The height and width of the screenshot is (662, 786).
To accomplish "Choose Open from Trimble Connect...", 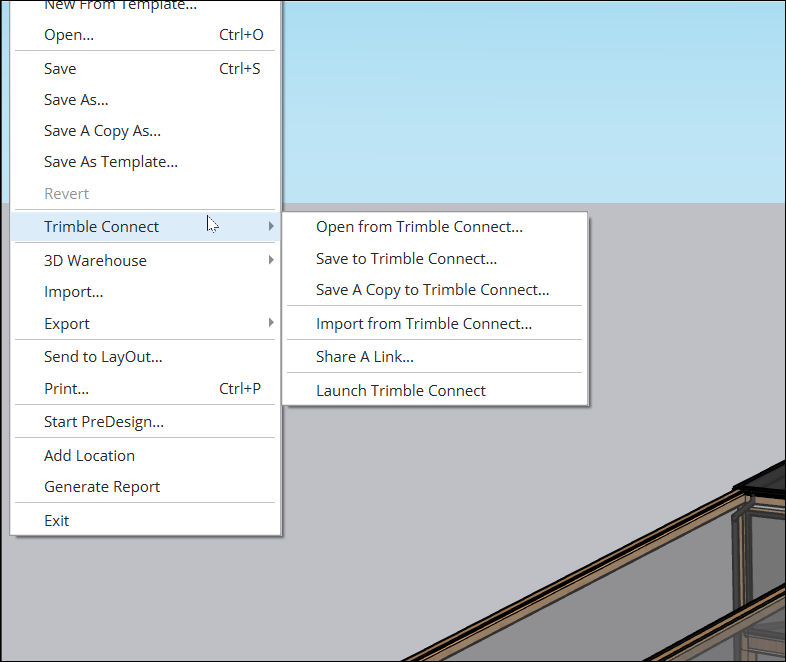I will coord(419,227).
